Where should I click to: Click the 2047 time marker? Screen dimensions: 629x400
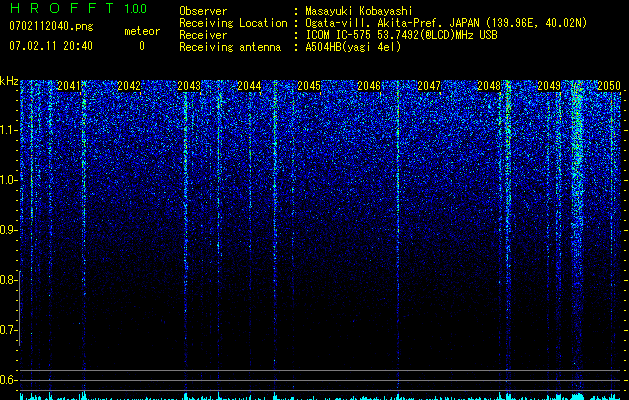(x=429, y=86)
